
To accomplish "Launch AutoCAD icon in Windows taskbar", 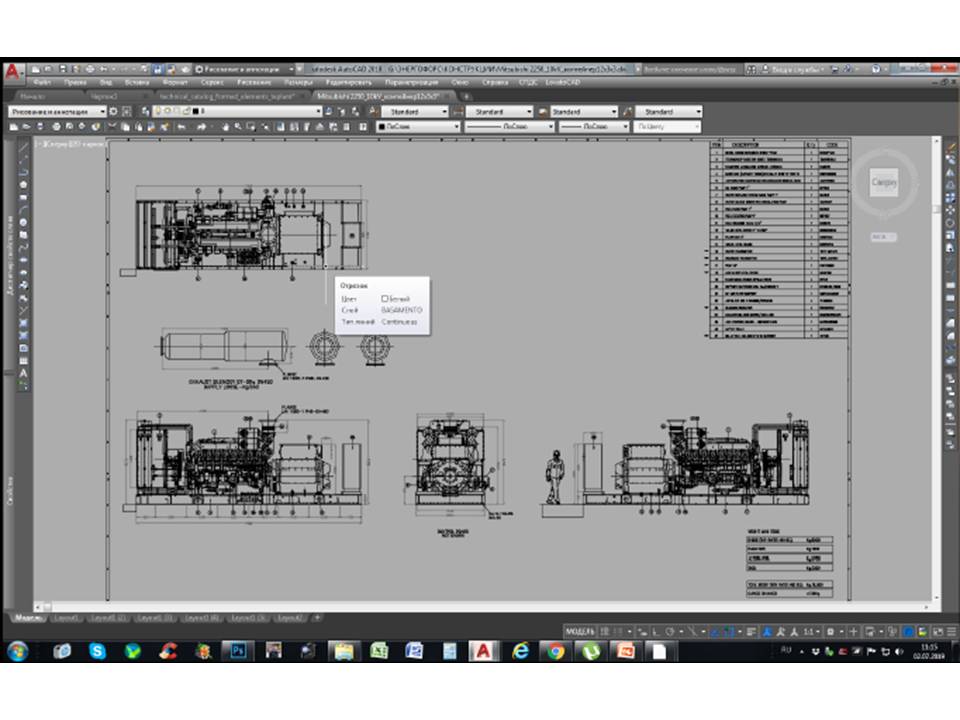I will coord(483,651).
